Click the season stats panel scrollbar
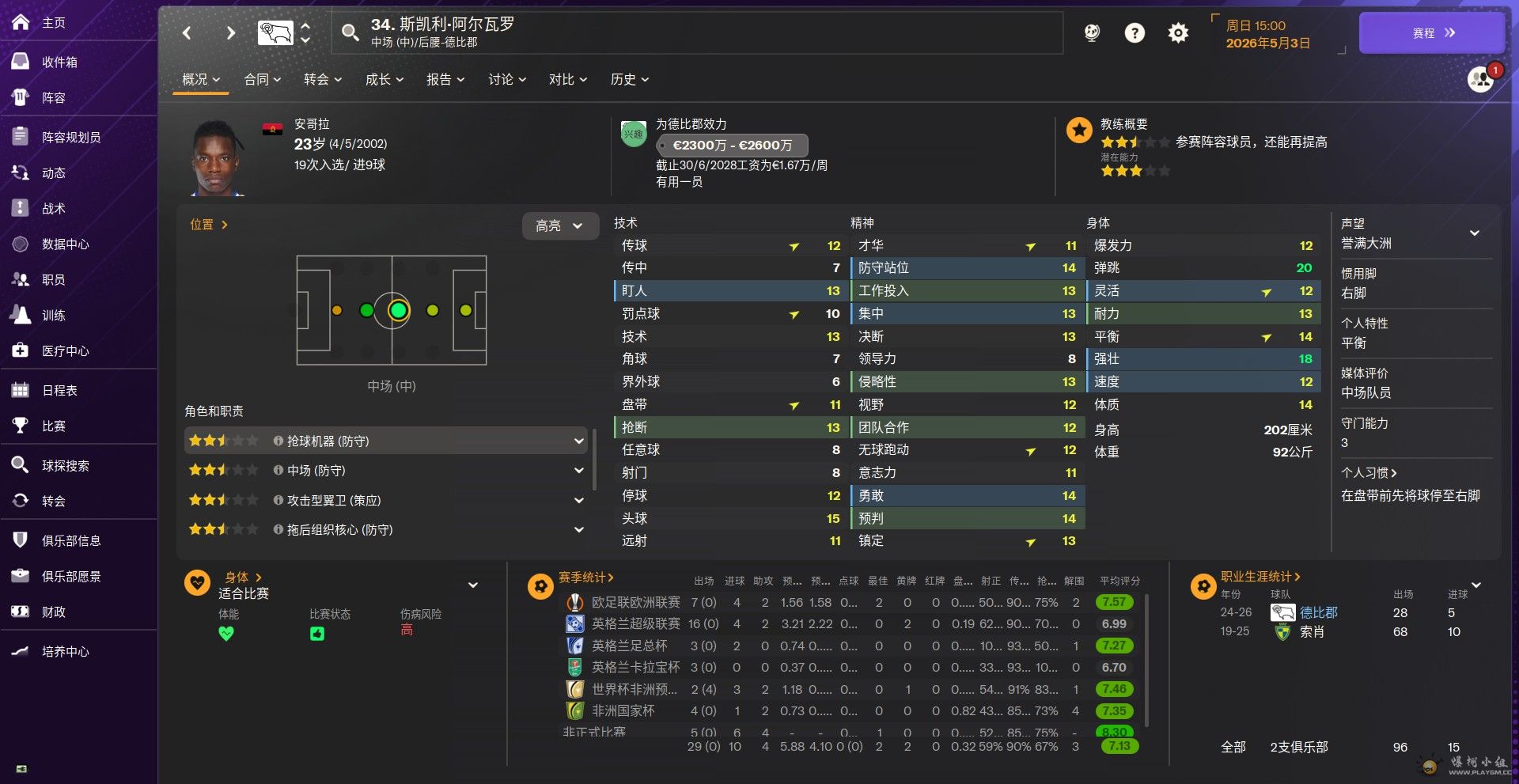The image size is (1519, 784). pos(1146,661)
